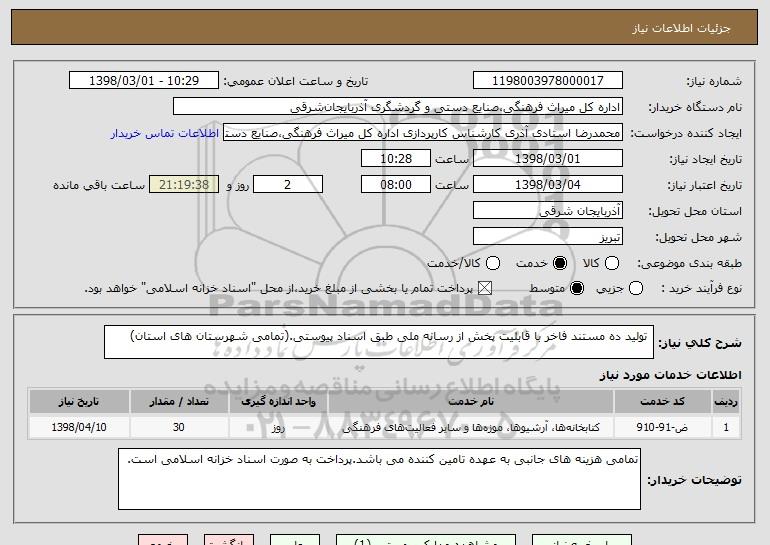Screen dimensions: 770x545
Task: Click row number 1 cell
Action: [x=726, y=427]
